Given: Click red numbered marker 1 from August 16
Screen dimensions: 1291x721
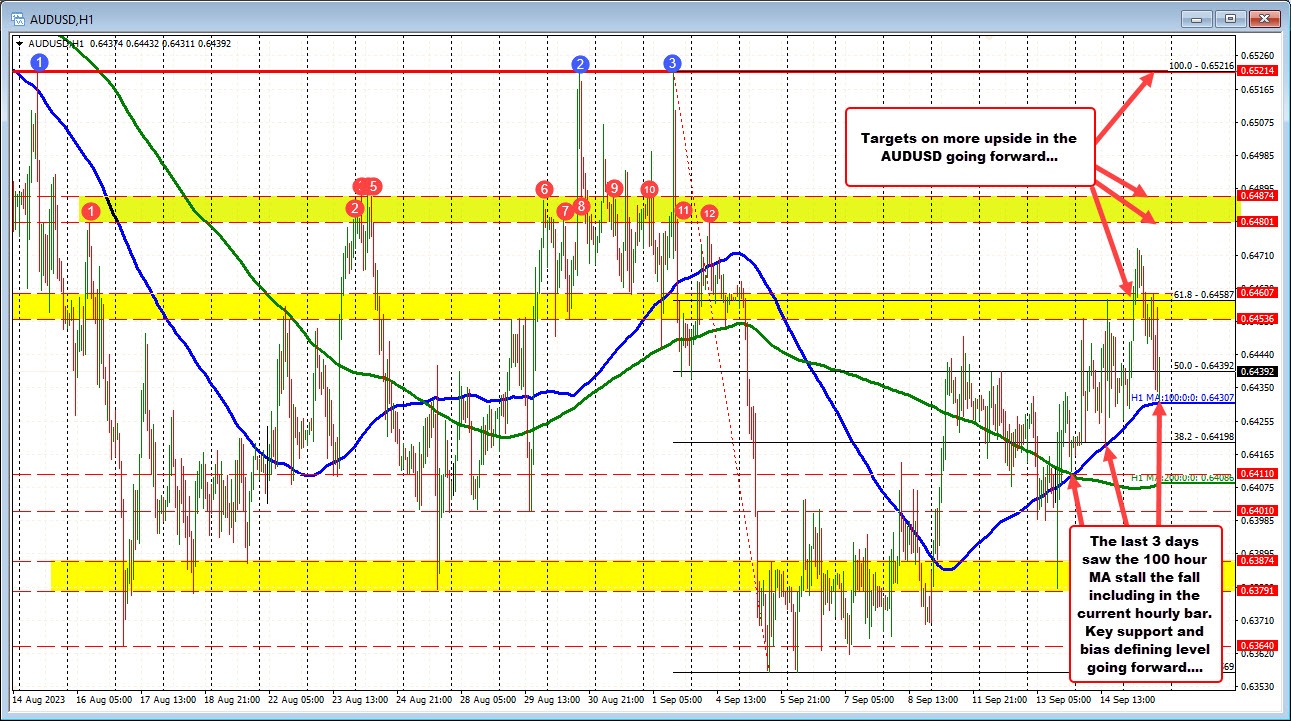Looking at the screenshot, I should point(91,210).
